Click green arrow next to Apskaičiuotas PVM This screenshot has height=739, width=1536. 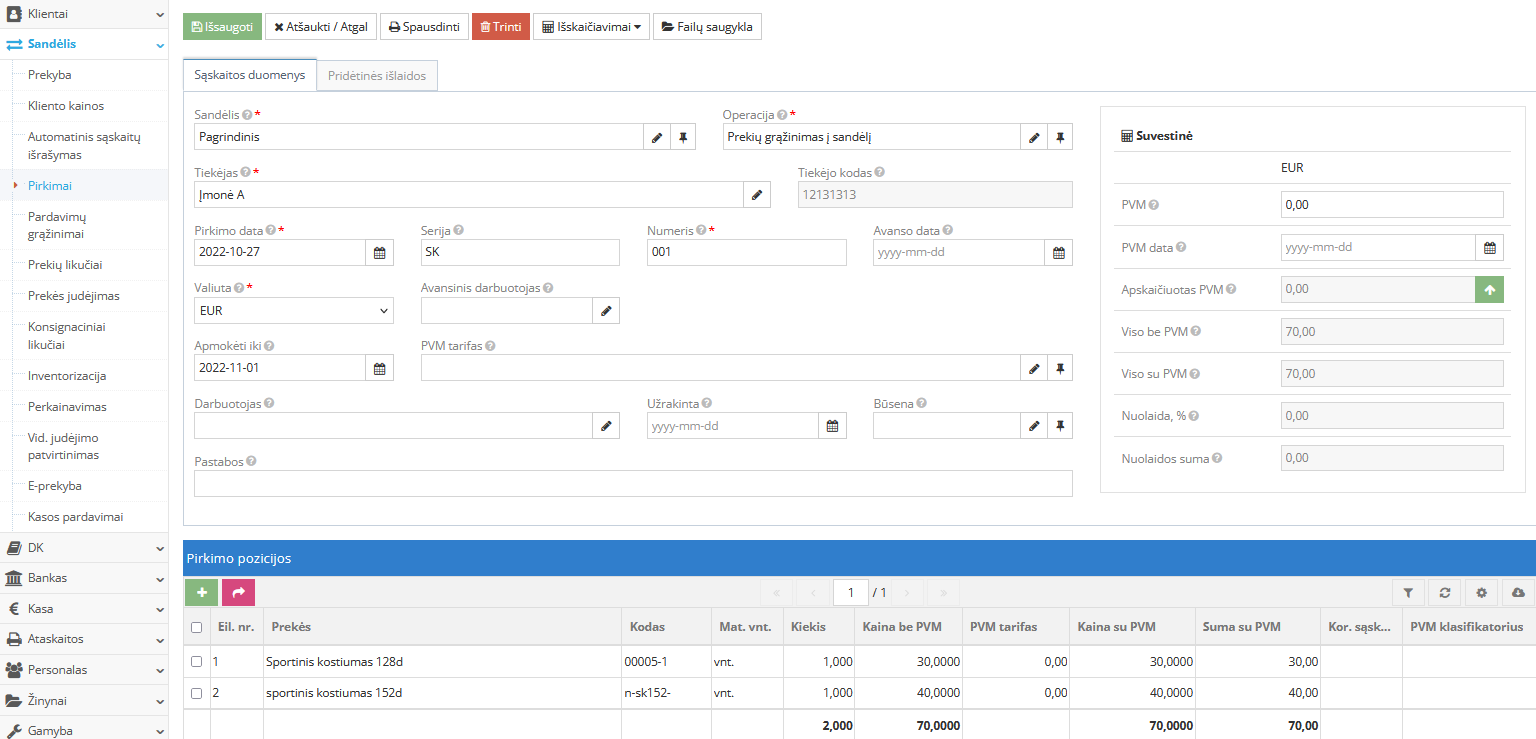1489,290
